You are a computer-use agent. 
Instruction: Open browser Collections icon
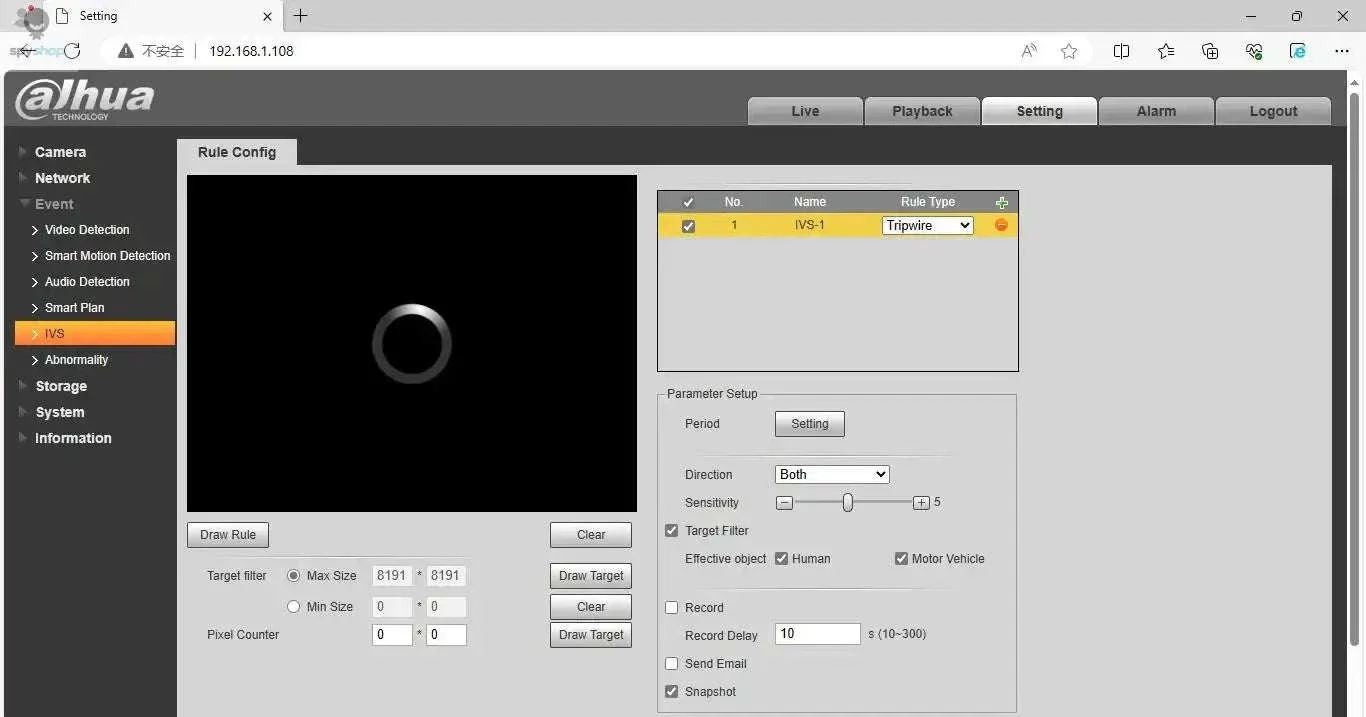click(1210, 51)
